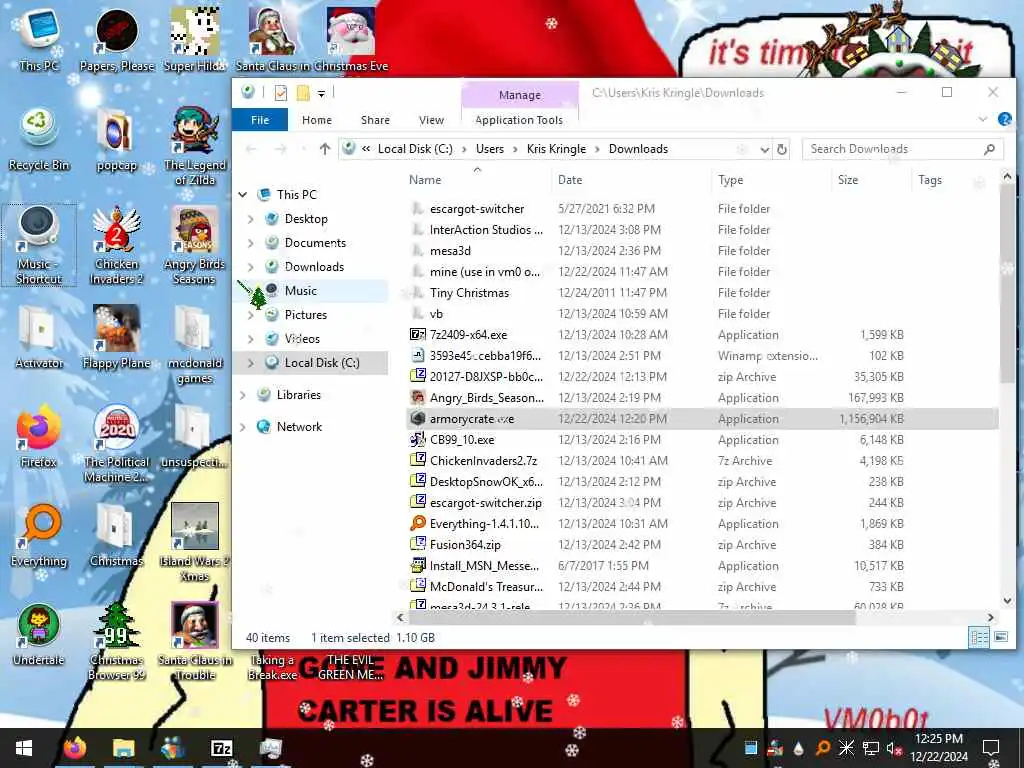Viewport: 1024px width, 768px height.
Task: Open the File menu tab
Action: click(x=260, y=120)
